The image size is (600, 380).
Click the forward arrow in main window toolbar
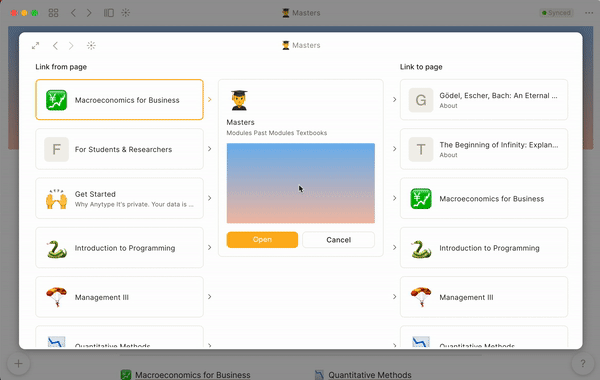click(x=89, y=13)
